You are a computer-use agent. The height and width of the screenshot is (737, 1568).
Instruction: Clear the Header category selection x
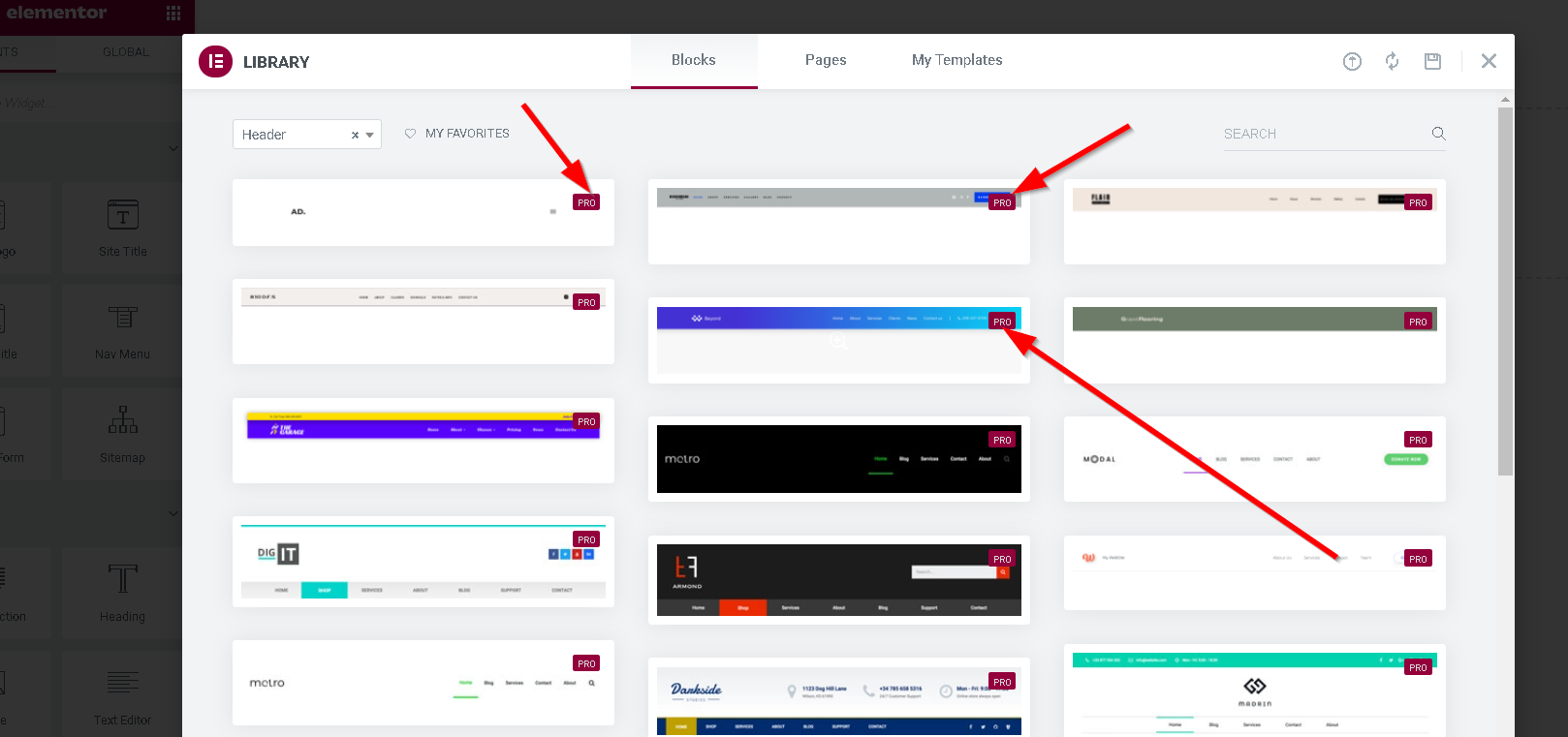[355, 135]
